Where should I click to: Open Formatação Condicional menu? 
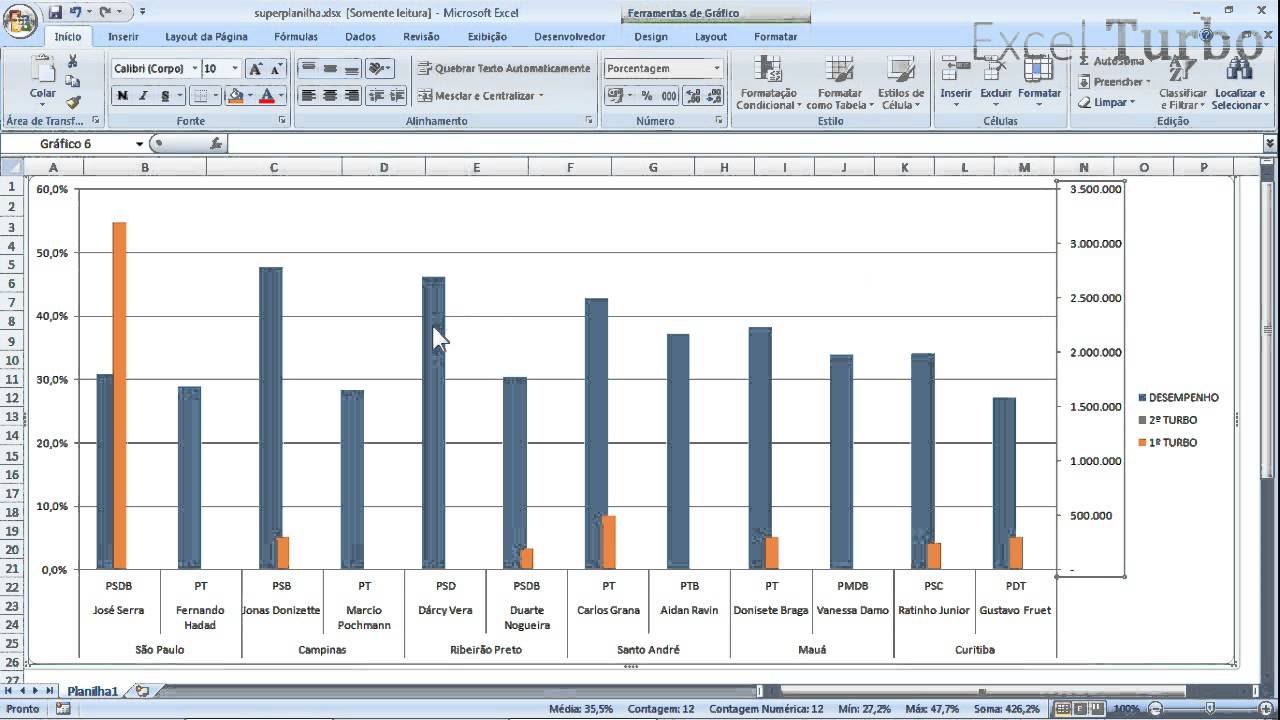tap(768, 82)
